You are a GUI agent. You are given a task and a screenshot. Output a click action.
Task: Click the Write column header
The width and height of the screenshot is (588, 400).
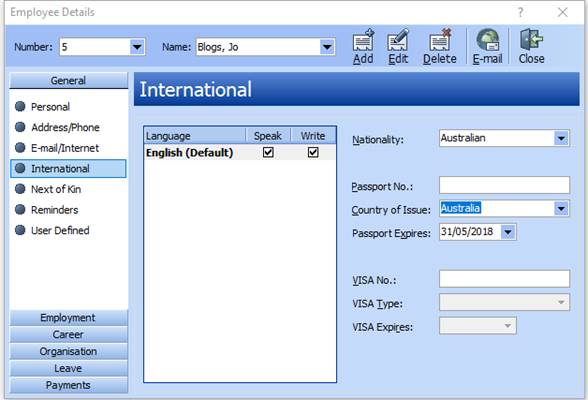tap(313, 136)
